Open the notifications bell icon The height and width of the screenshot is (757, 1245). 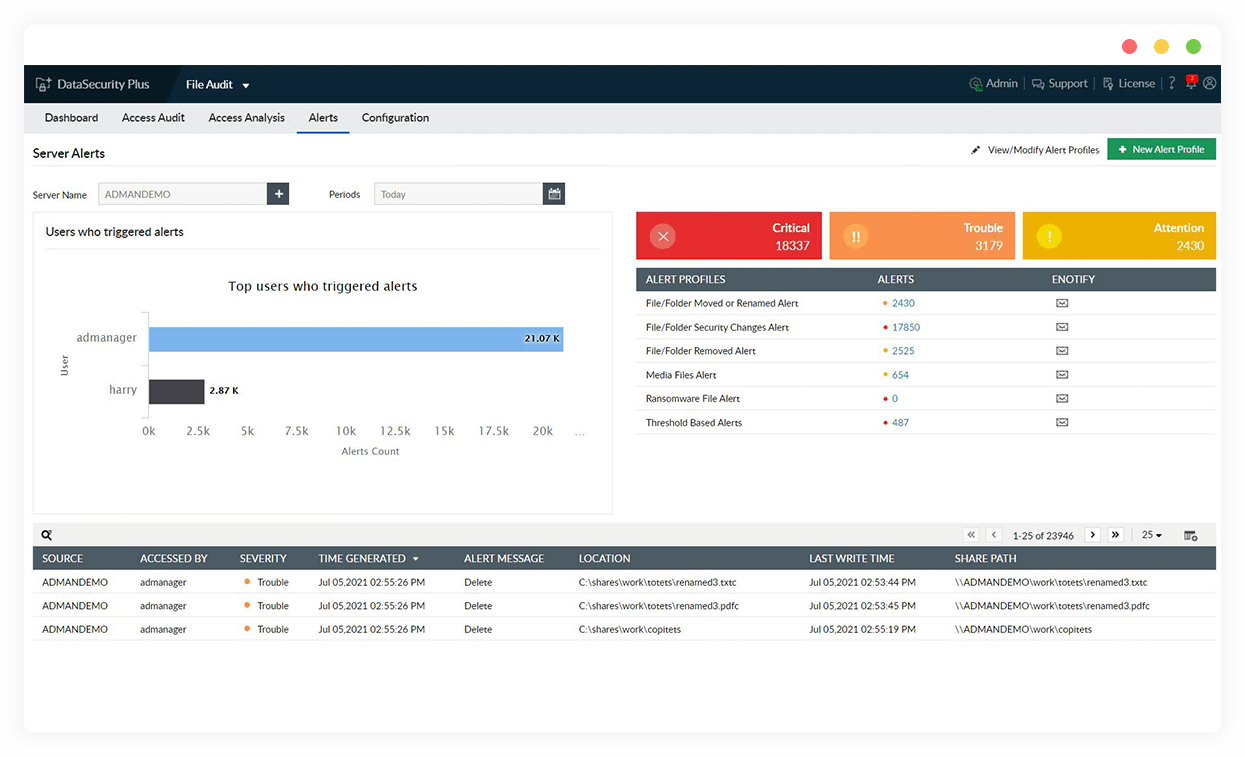(1191, 83)
